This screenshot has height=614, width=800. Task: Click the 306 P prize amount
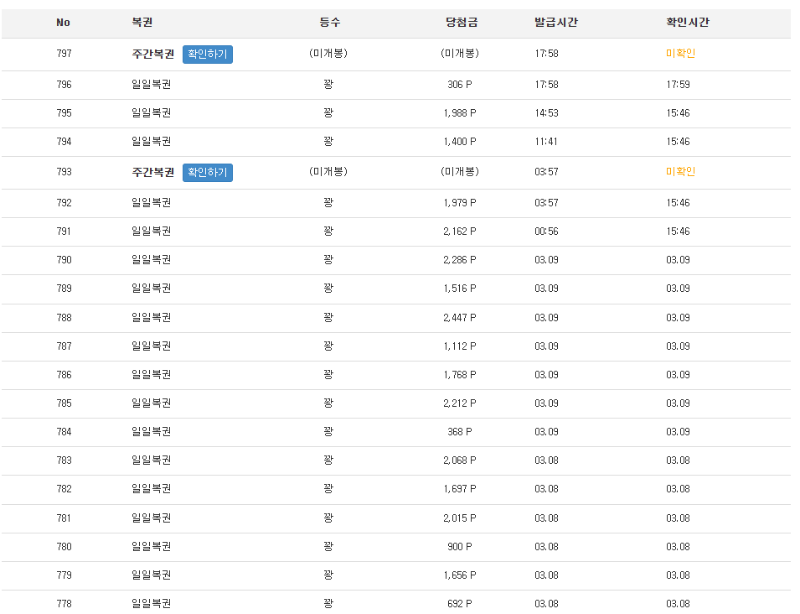(460, 85)
